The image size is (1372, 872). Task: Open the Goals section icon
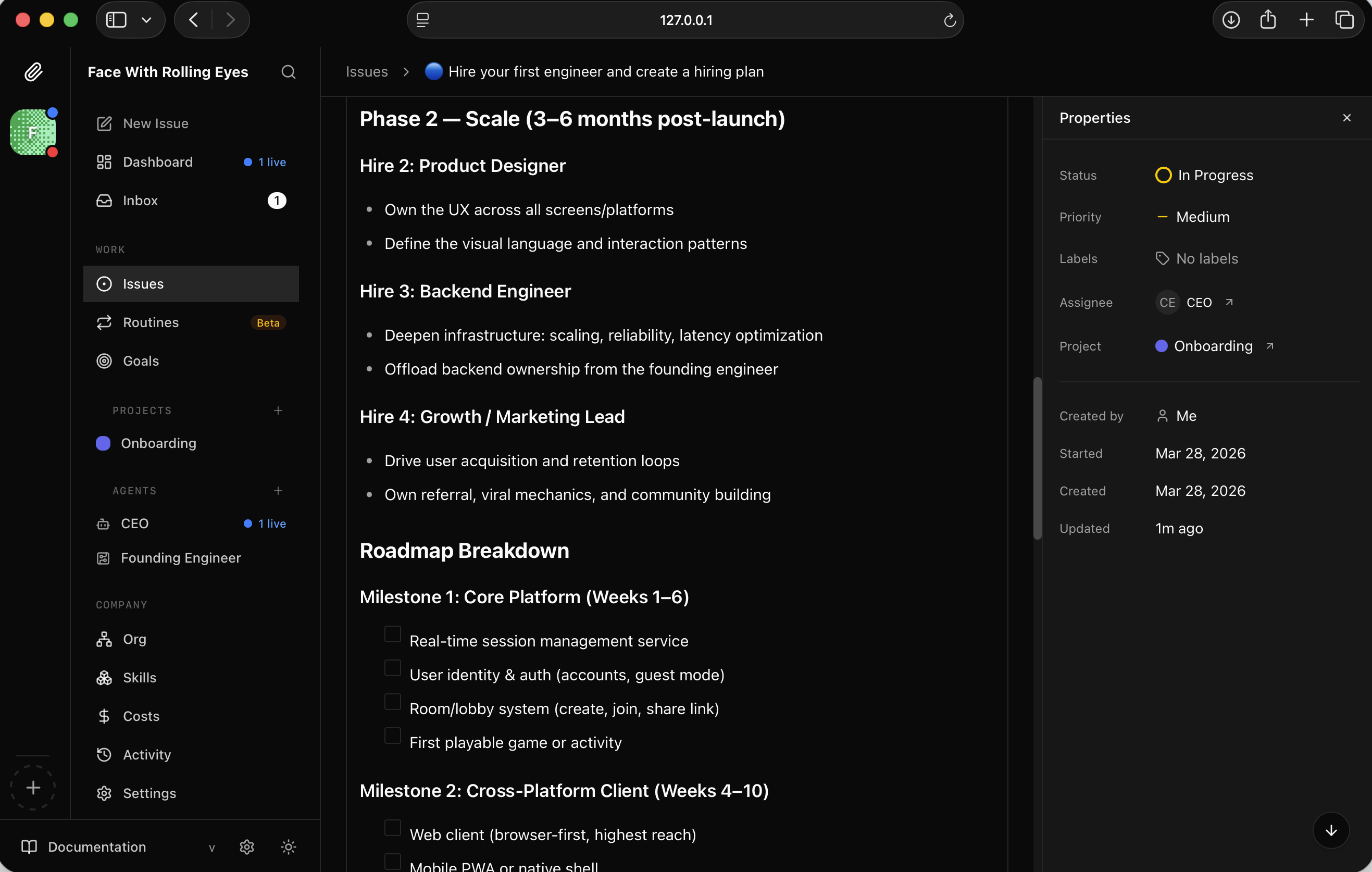coord(103,360)
